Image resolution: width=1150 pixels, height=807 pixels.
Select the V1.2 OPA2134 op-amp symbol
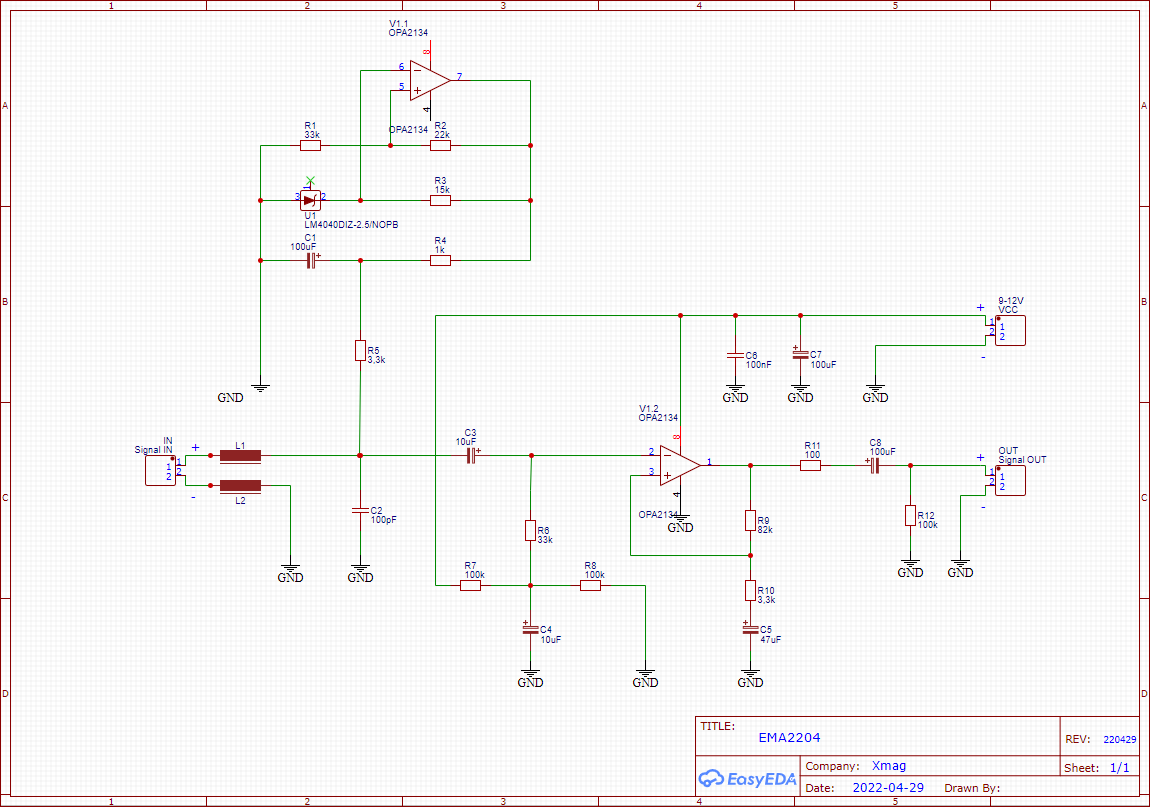click(680, 465)
